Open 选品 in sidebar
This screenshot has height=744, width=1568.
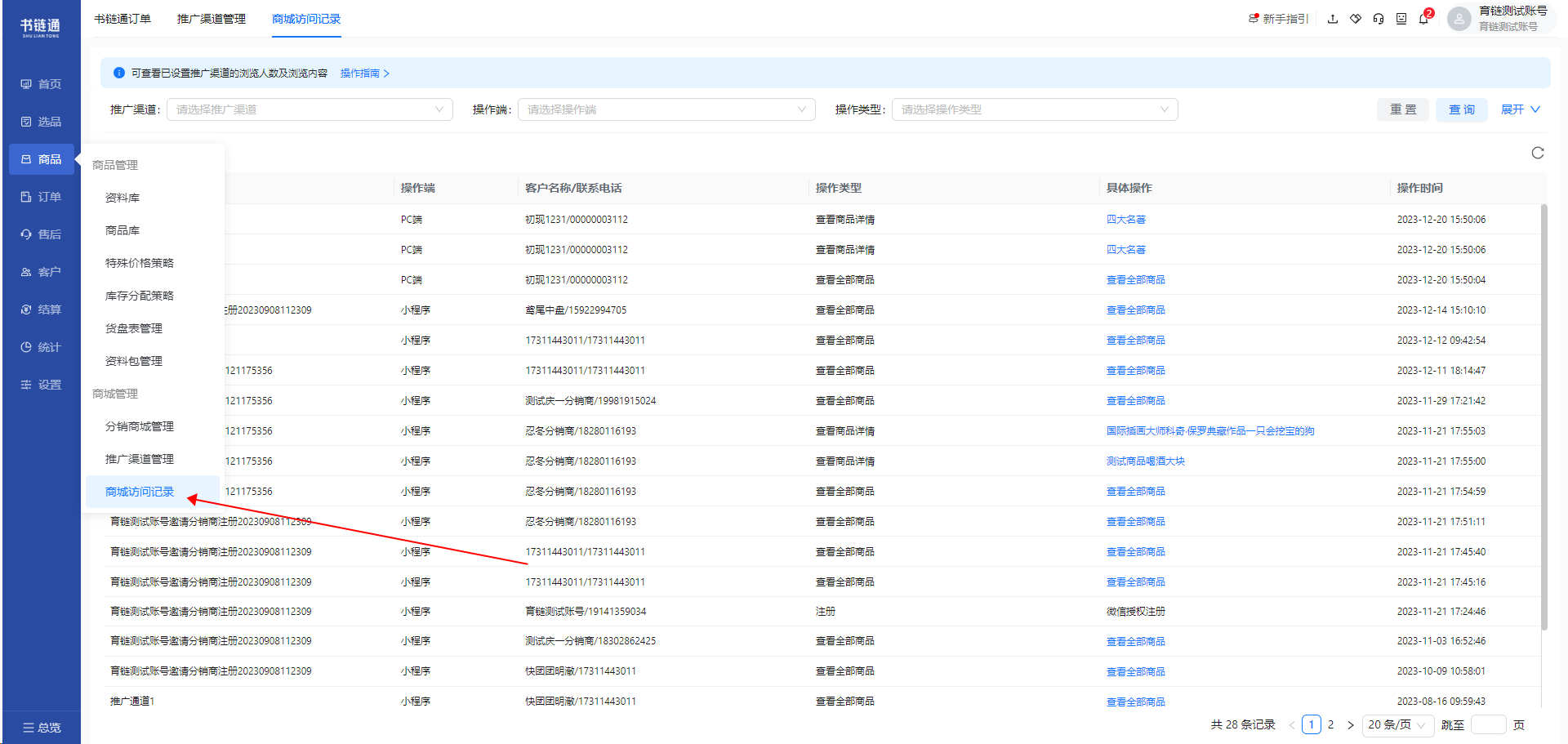(41, 122)
